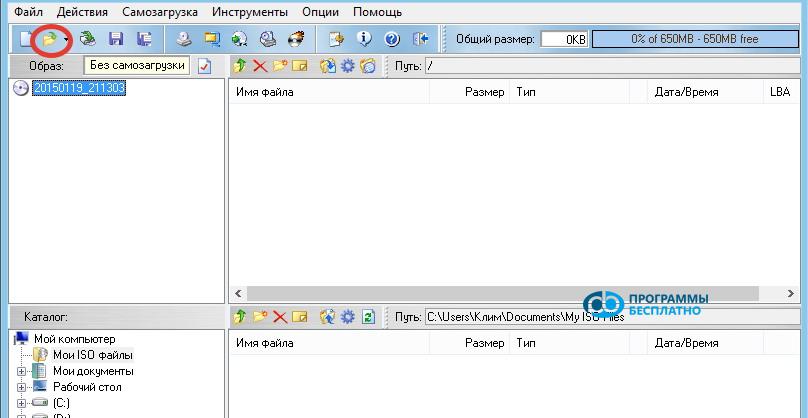This screenshot has height=418, width=808.
Task: Select Мои ISO файлы in catalog tree
Action: (x=93, y=355)
